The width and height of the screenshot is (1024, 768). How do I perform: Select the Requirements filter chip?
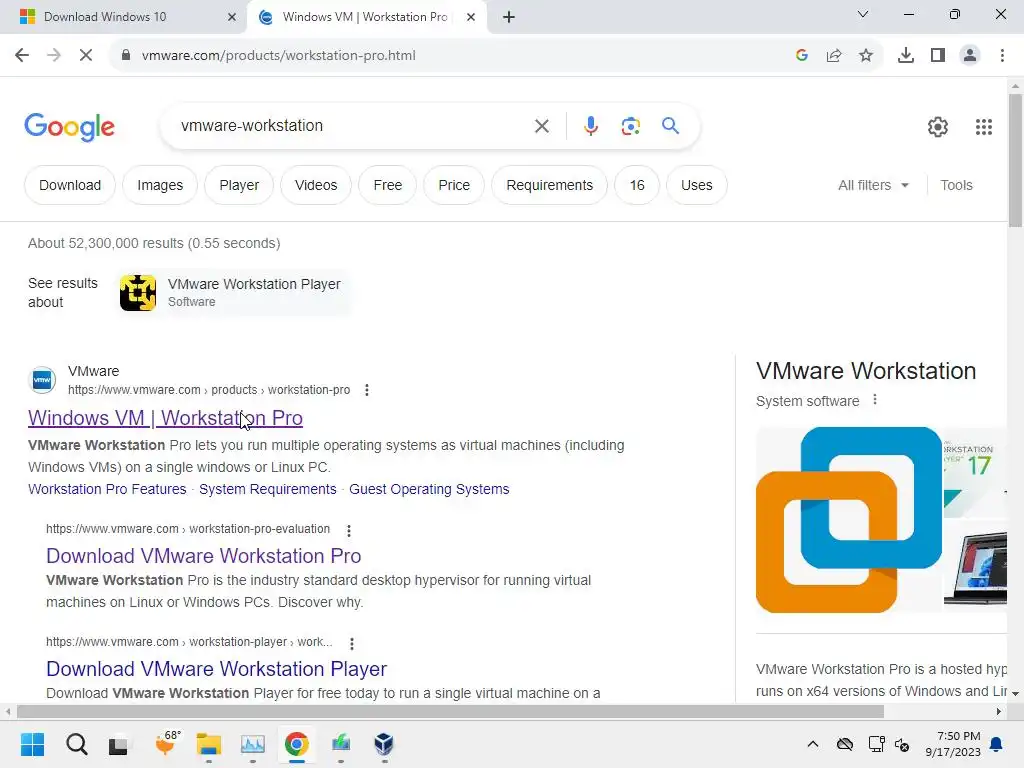coord(550,185)
